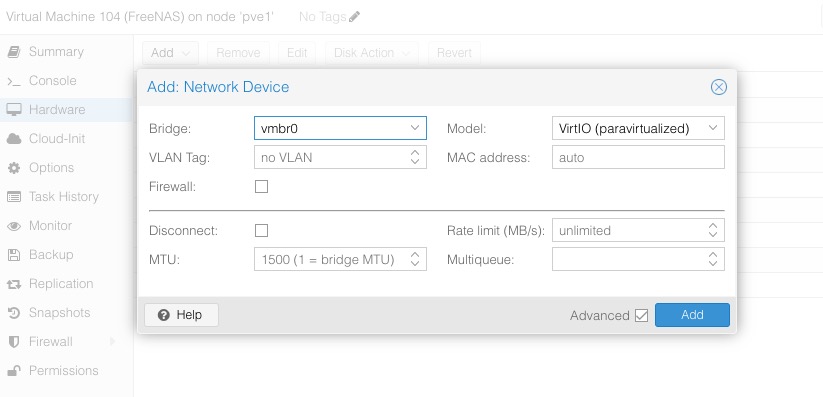
Task: Click the Help button label
Action: (x=189, y=315)
